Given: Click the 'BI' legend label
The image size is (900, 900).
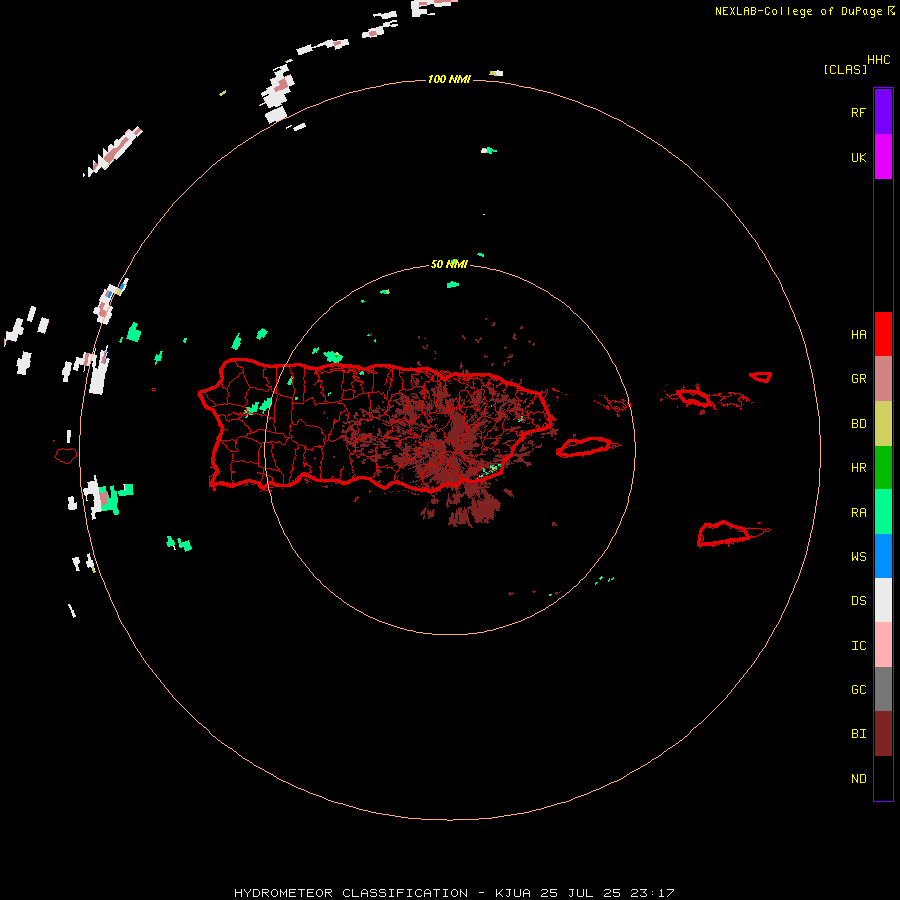Looking at the screenshot, I should (x=858, y=734).
